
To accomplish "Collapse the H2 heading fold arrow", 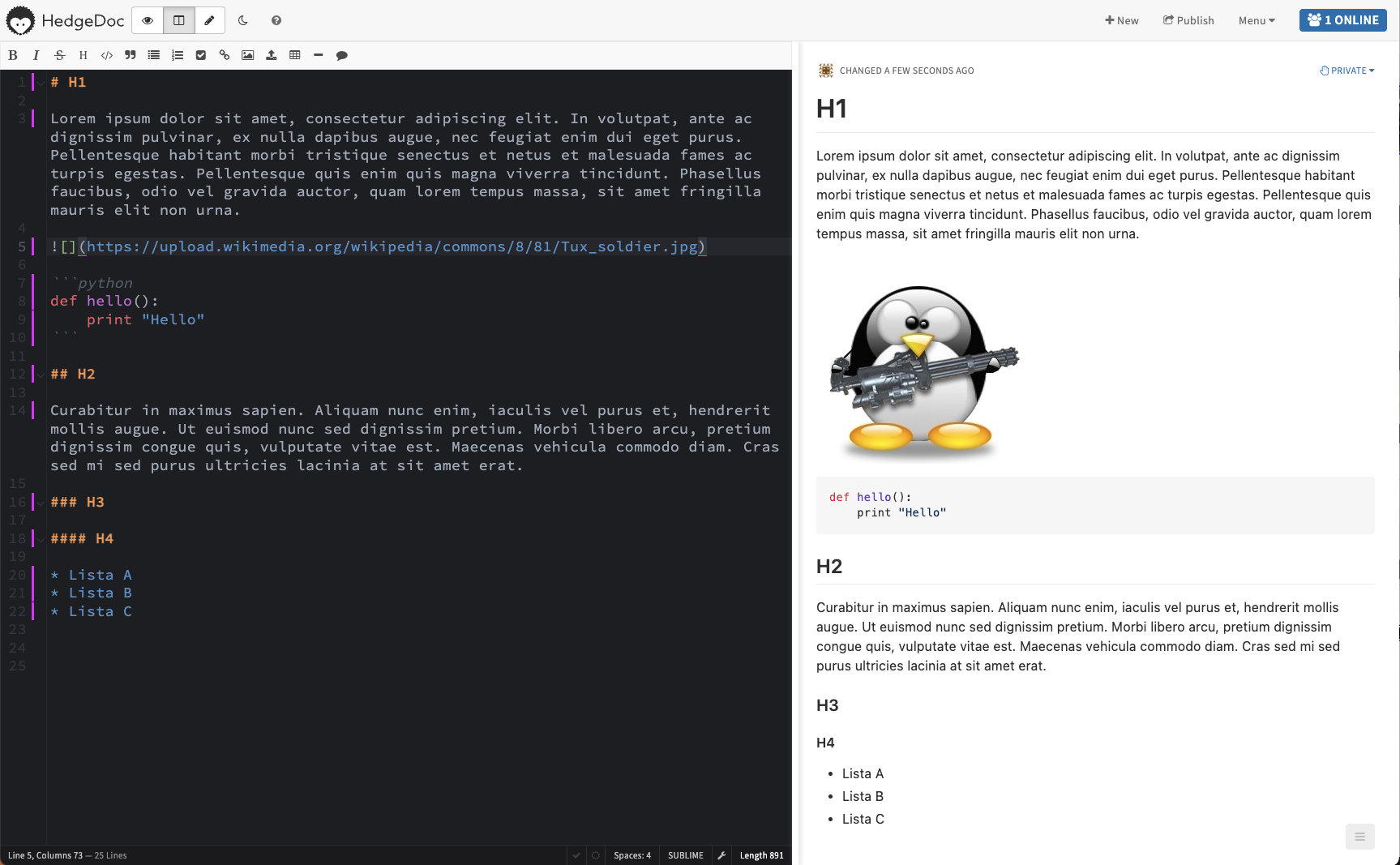I will [x=41, y=375].
